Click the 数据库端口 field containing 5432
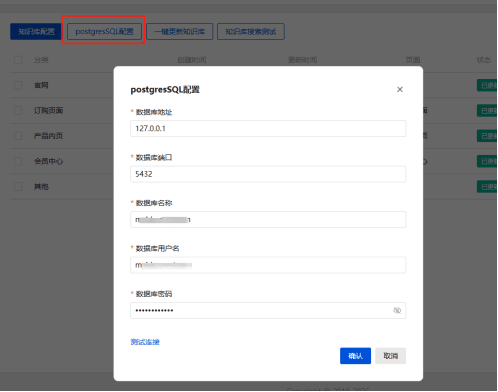The image size is (498, 392). [268, 174]
